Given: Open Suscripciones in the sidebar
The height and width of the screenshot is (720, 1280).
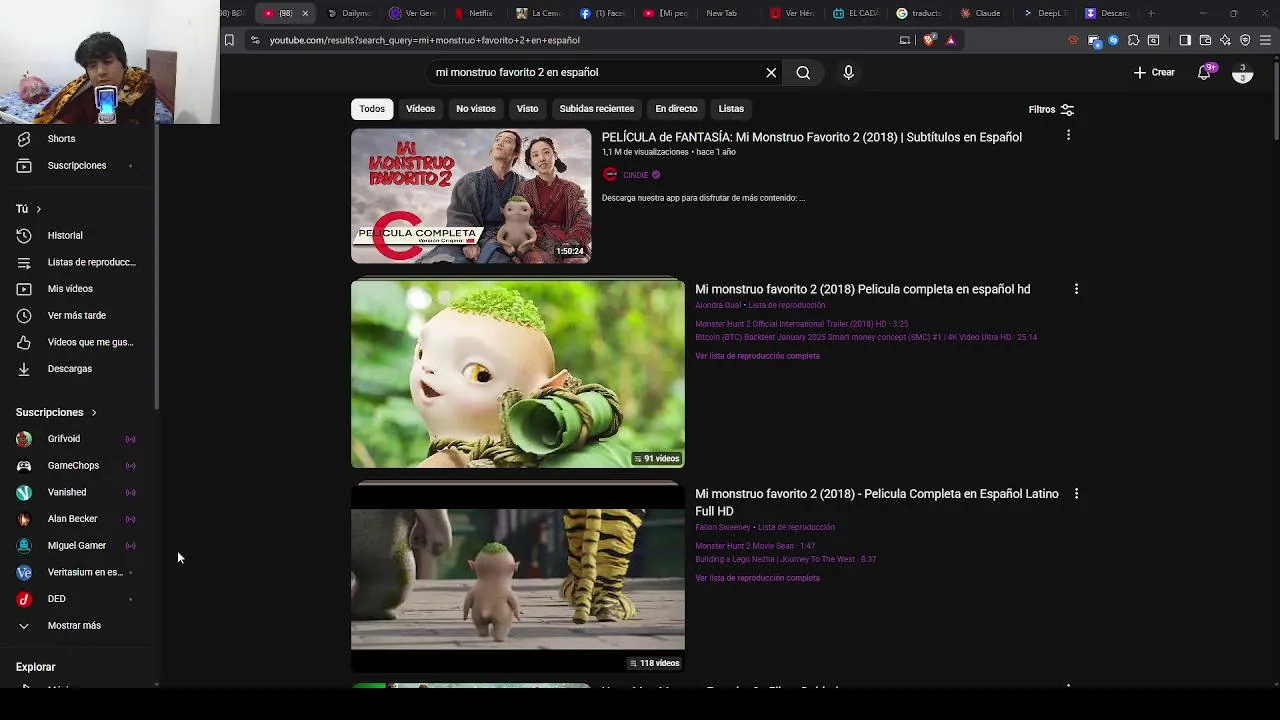Looking at the screenshot, I should pos(75,165).
